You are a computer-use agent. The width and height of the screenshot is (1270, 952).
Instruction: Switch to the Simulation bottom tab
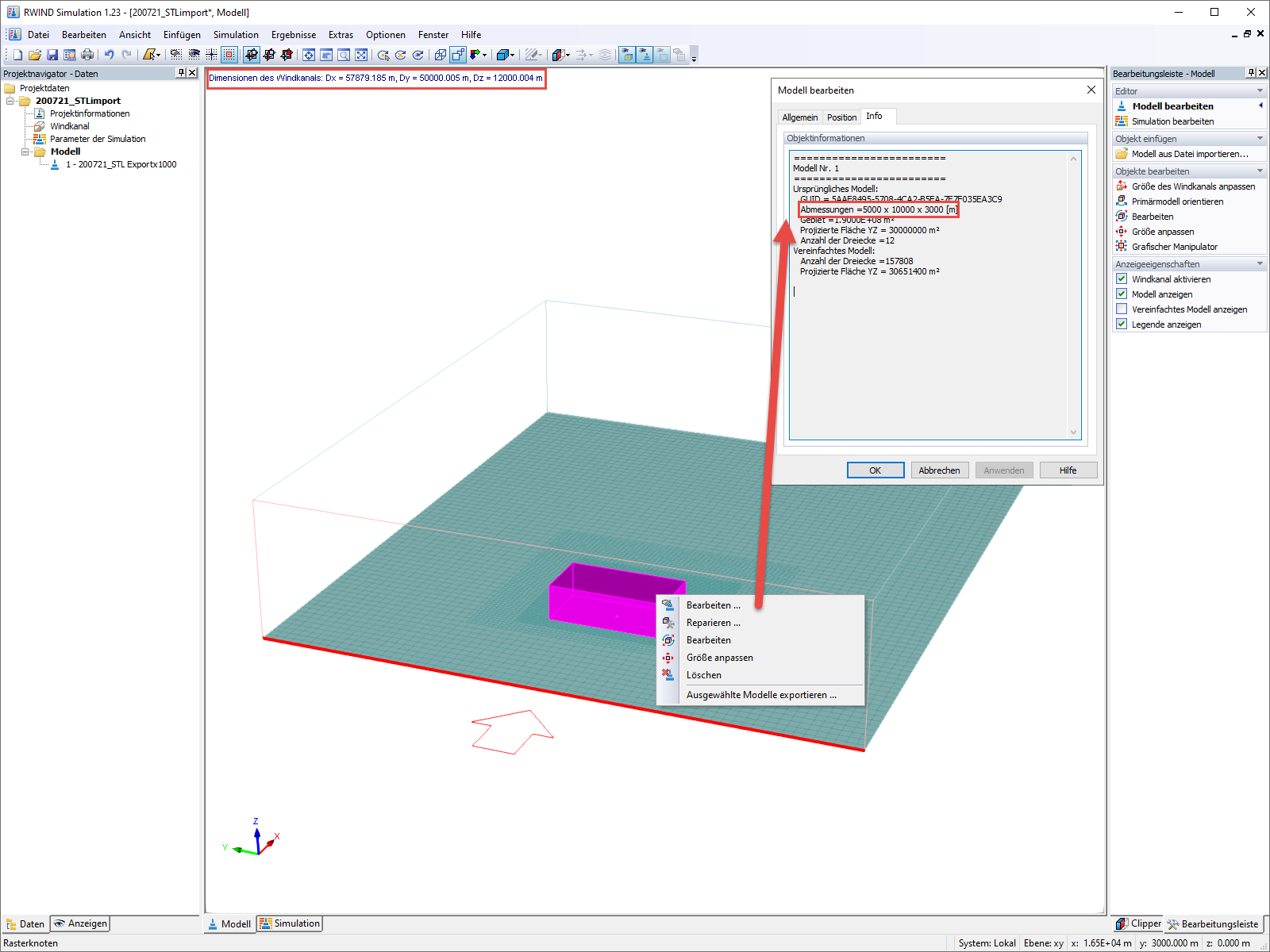(x=290, y=923)
